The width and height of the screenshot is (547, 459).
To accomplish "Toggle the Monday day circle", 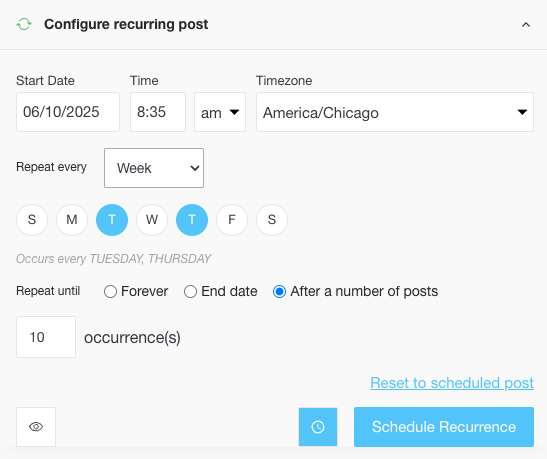I will [72, 220].
